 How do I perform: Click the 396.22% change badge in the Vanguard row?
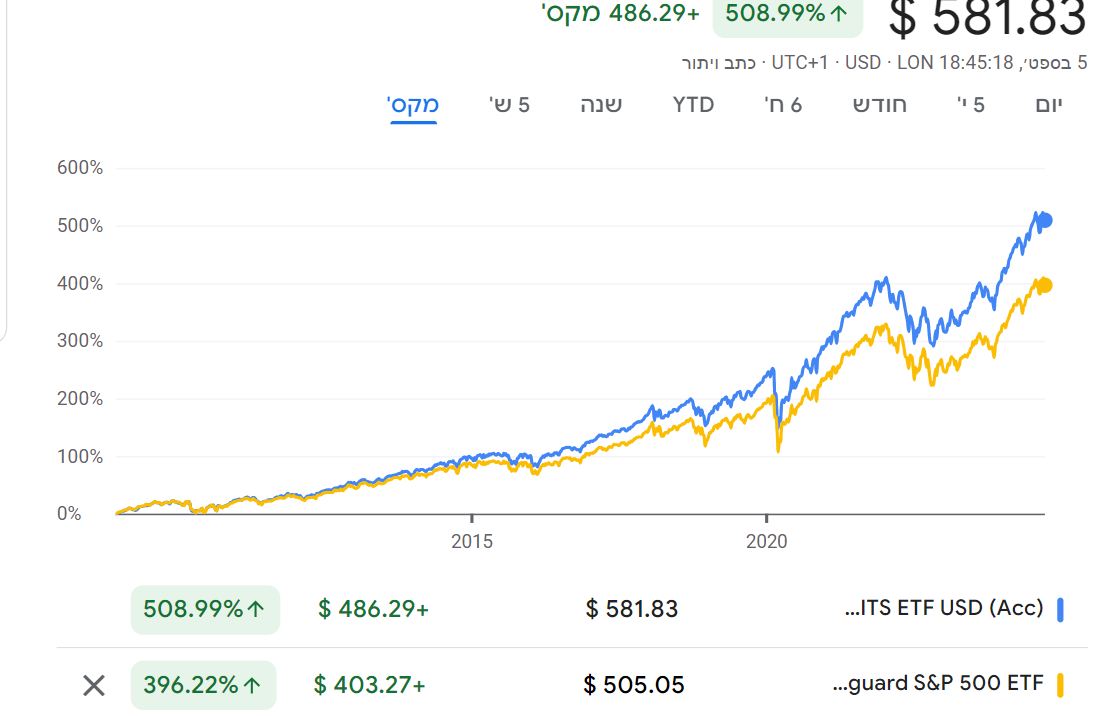[x=203, y=685]
